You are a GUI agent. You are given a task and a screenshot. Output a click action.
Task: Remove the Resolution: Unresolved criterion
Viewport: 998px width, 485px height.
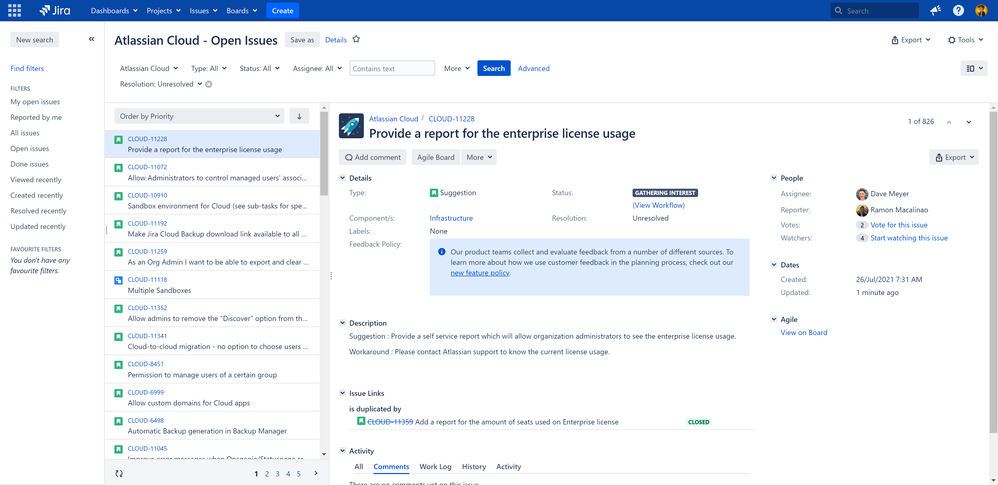(208, 84)
